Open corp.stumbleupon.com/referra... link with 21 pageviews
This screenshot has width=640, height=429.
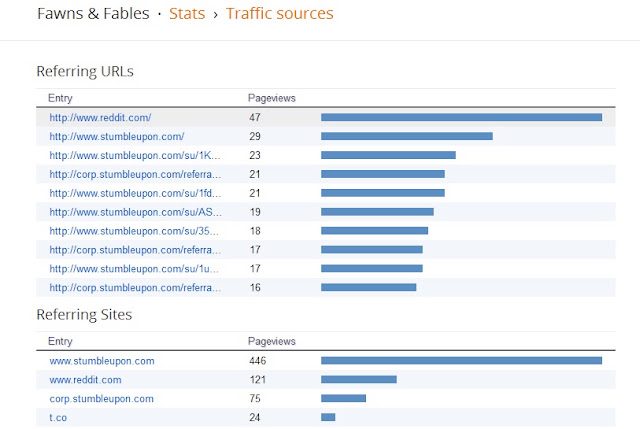135,174
